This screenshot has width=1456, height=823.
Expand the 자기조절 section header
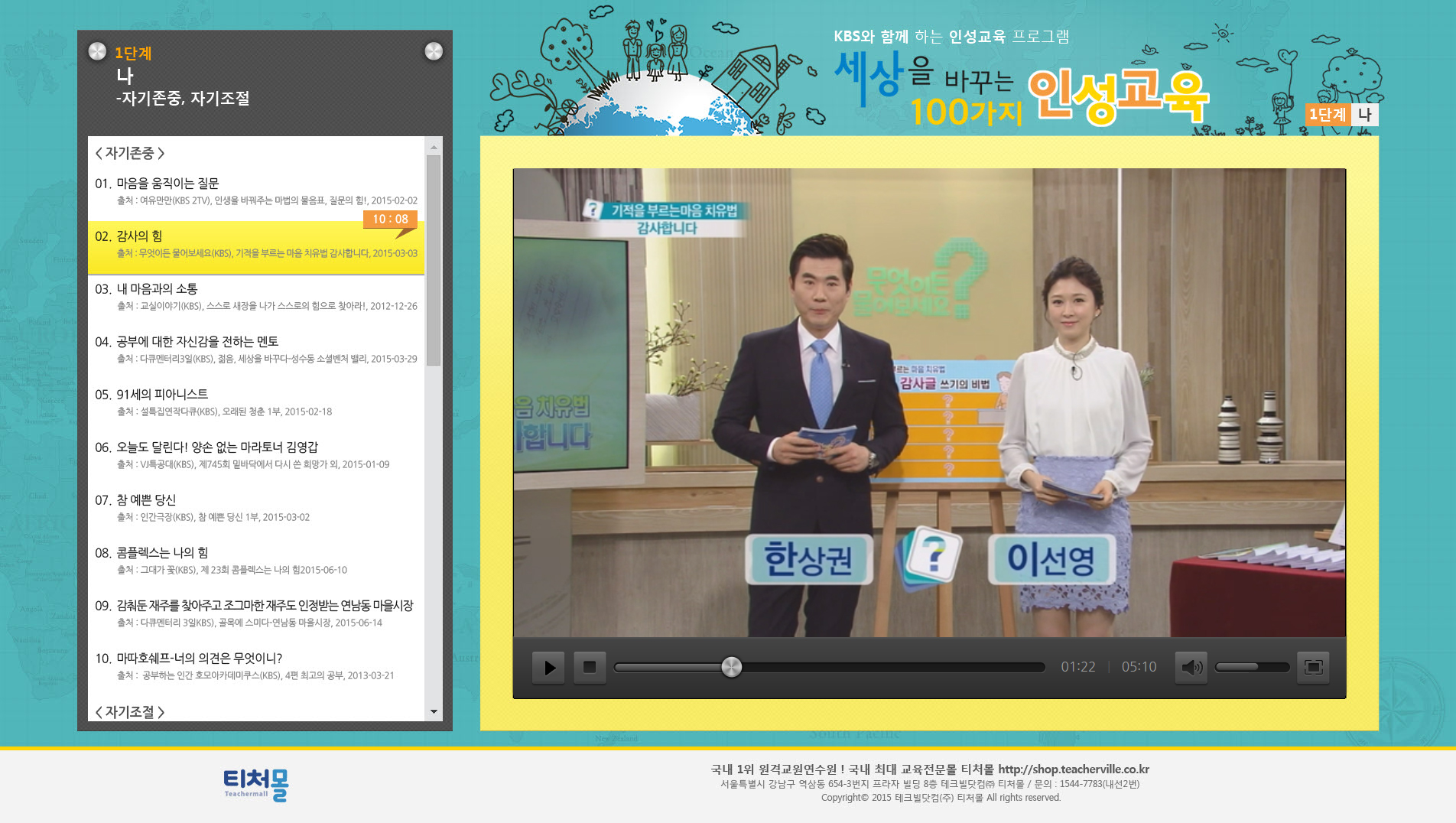point(130,711)
